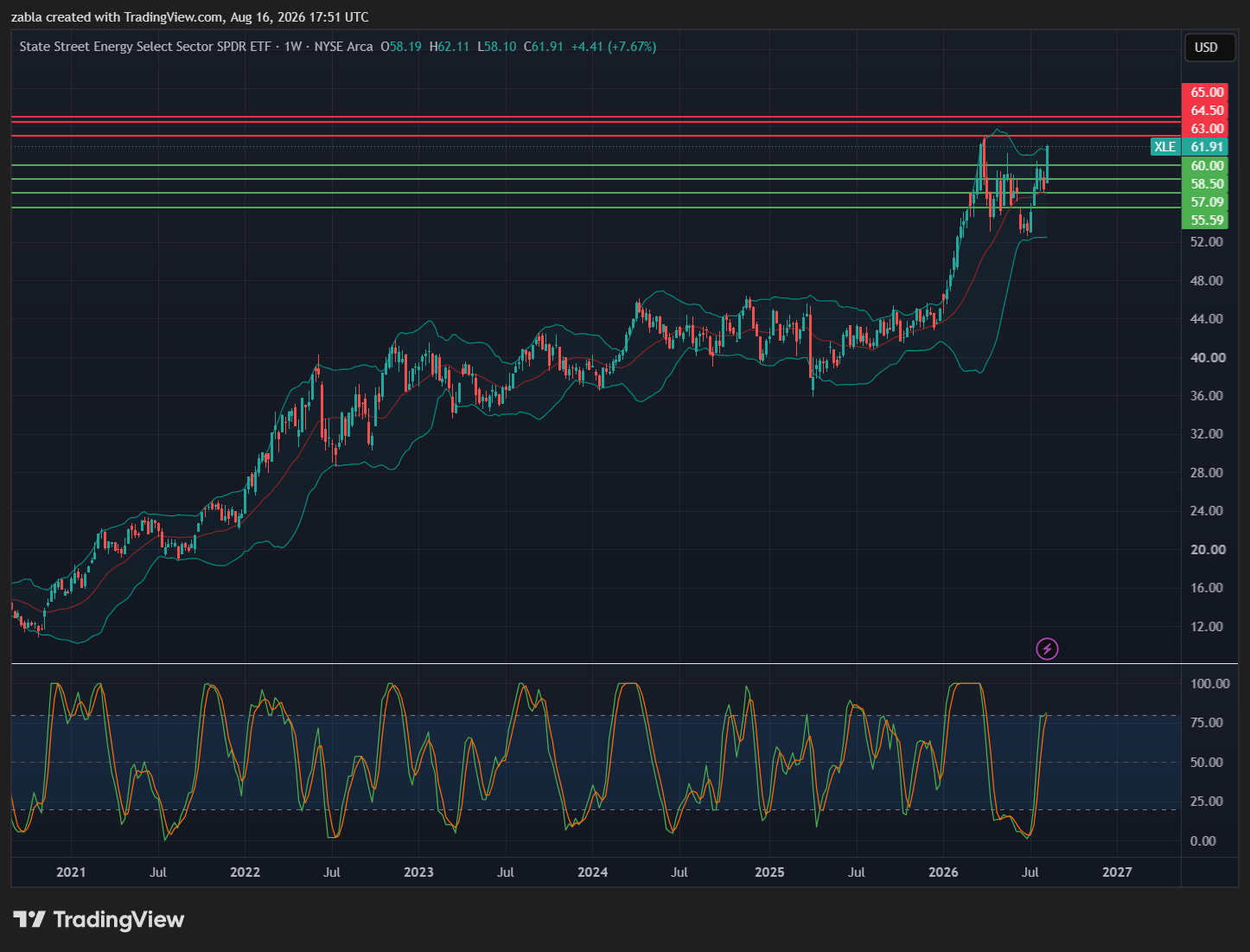
Task: Click the 2025 label on the time axis
Action: (769, 872)
